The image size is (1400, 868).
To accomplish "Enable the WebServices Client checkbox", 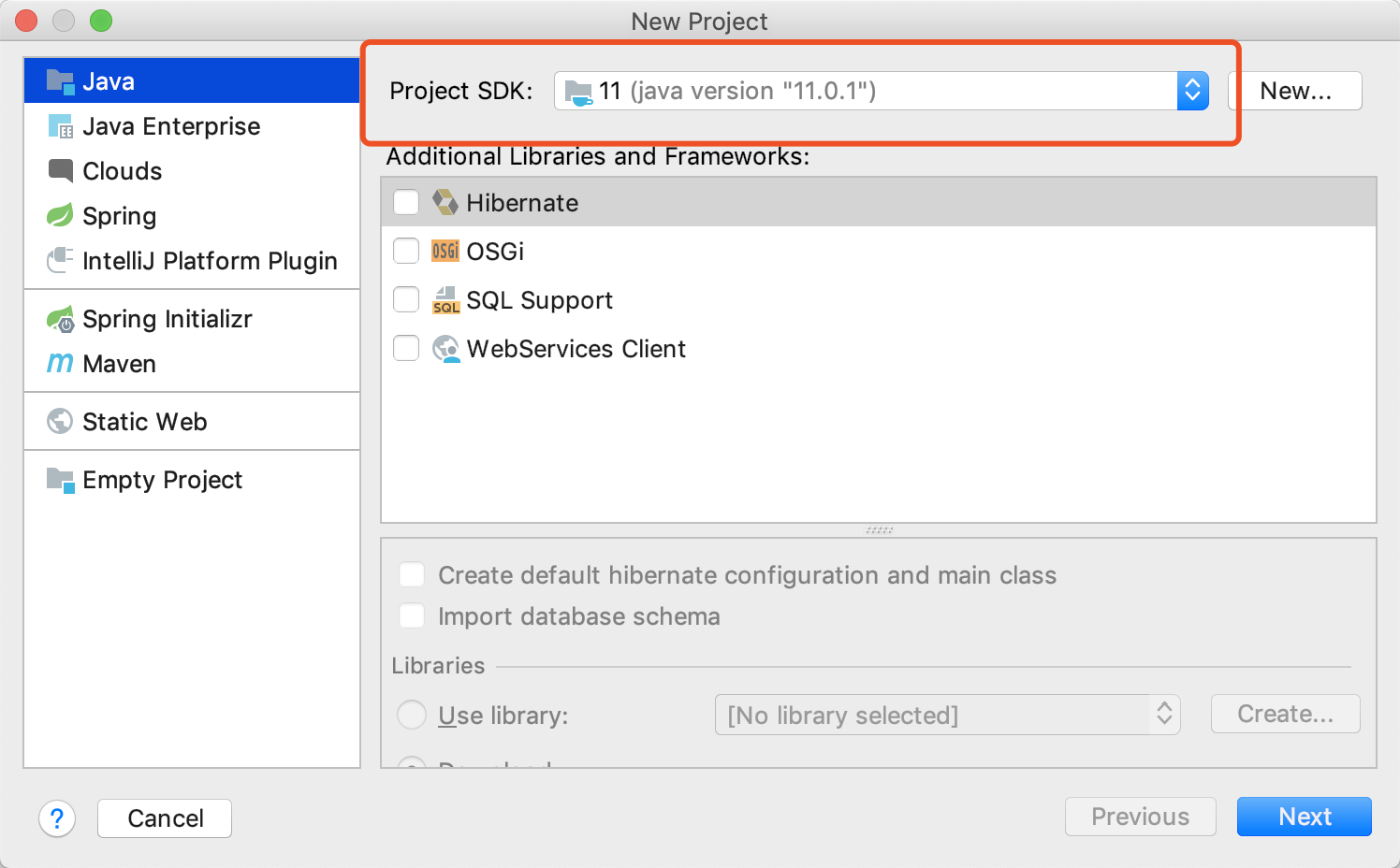I will (406, 348).
